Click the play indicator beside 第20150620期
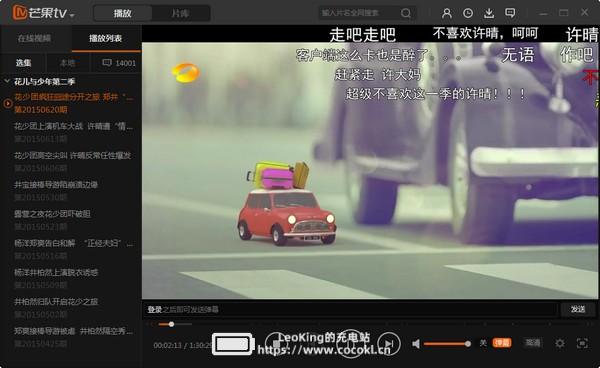 pos(7,103)
